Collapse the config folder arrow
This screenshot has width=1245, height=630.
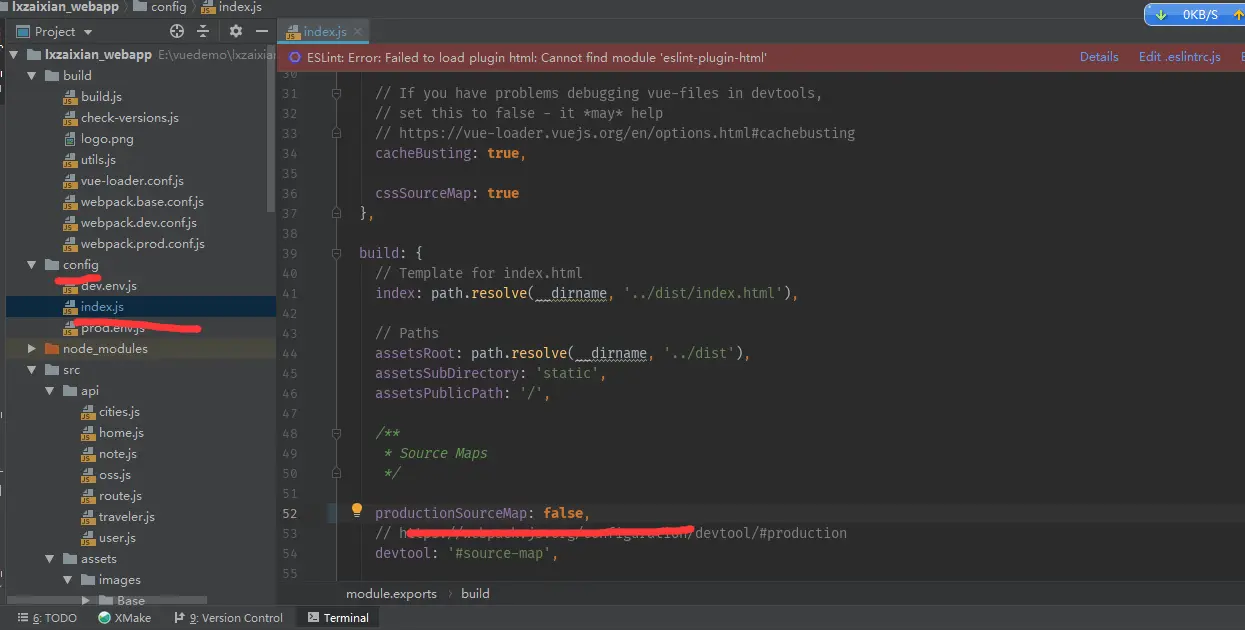31,264
